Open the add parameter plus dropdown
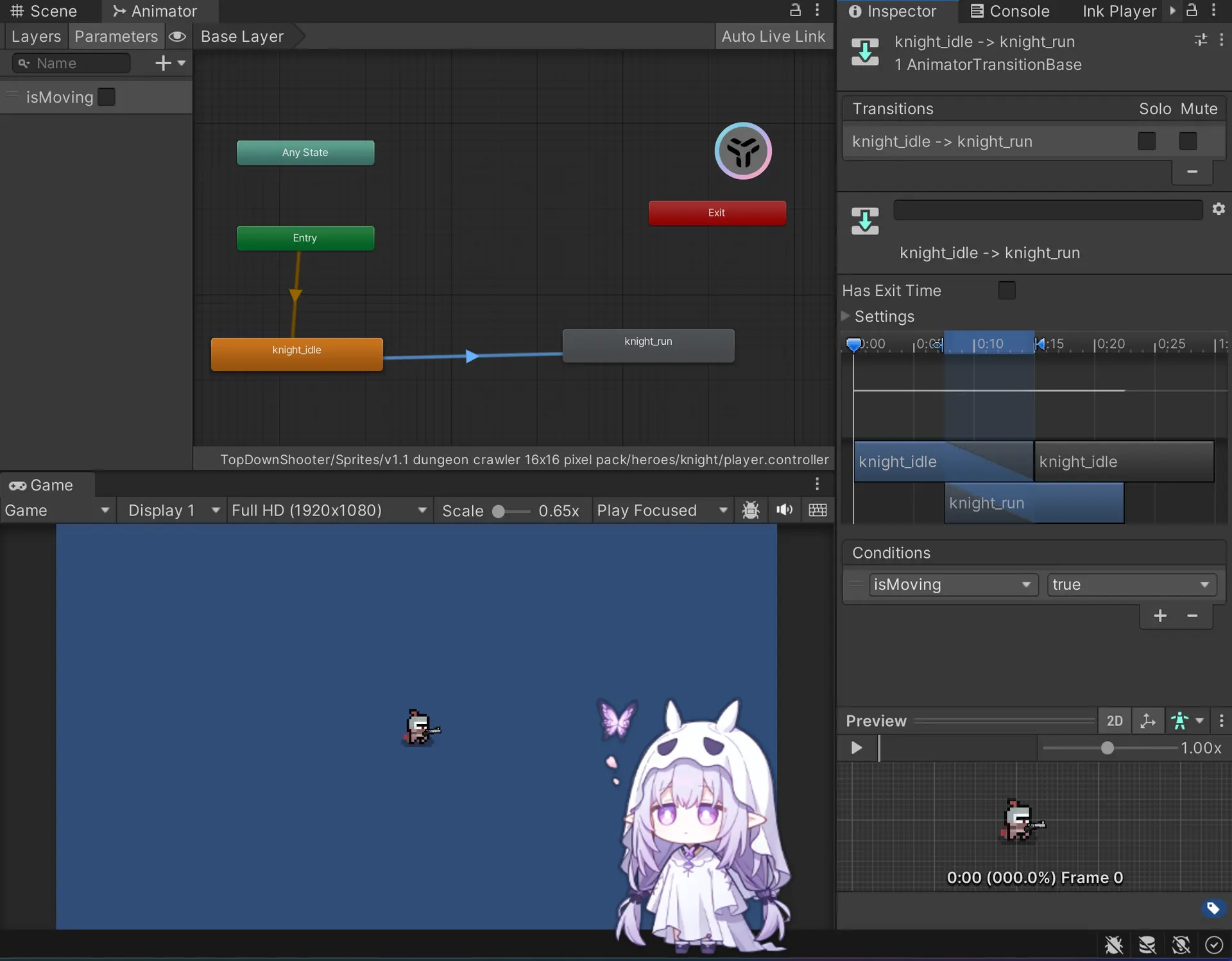 coord(170,63)
